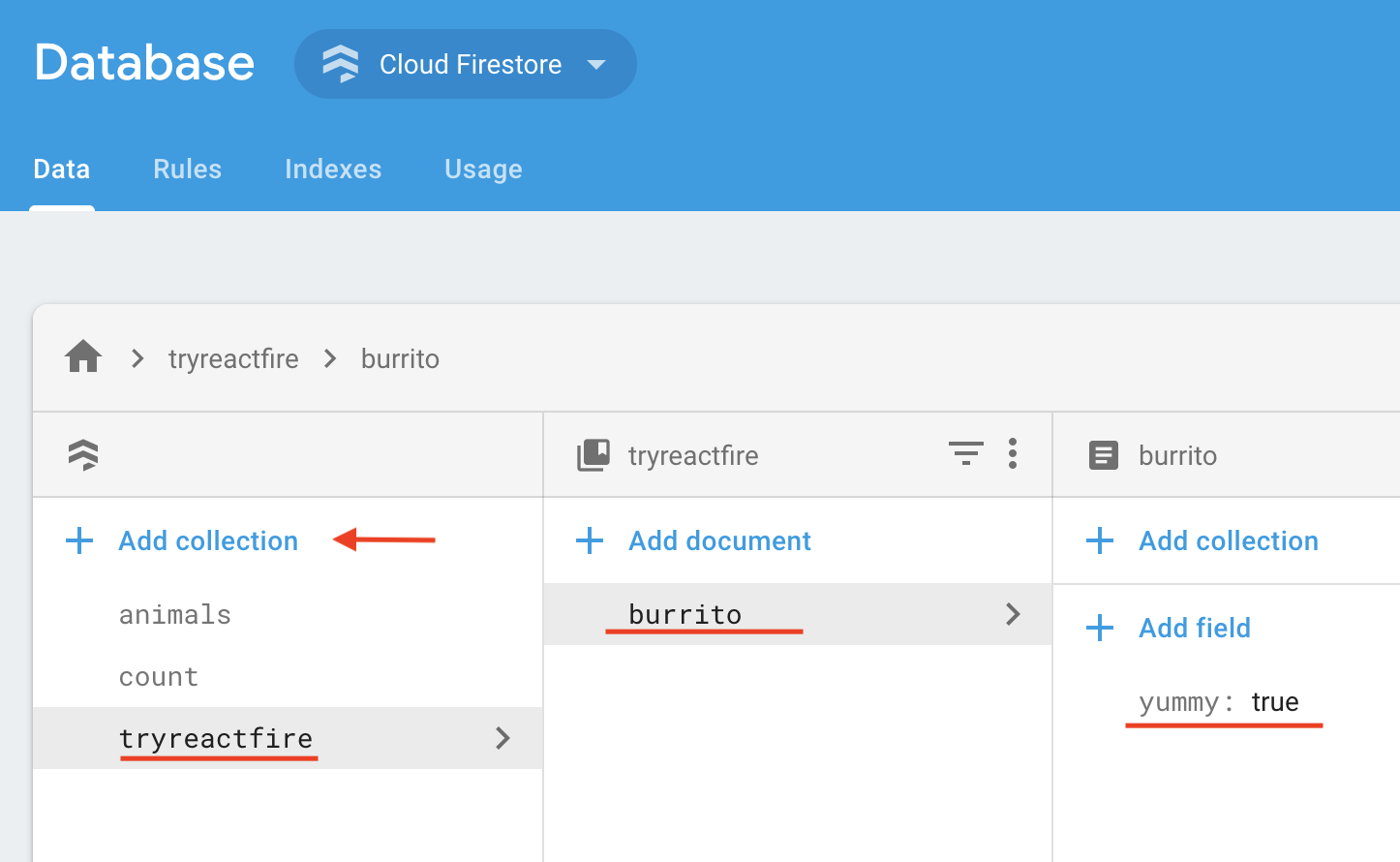Viewport: 1400px width, 862px height.
Task: Click Add field in burrito document
Action: tap(1195, 628)
